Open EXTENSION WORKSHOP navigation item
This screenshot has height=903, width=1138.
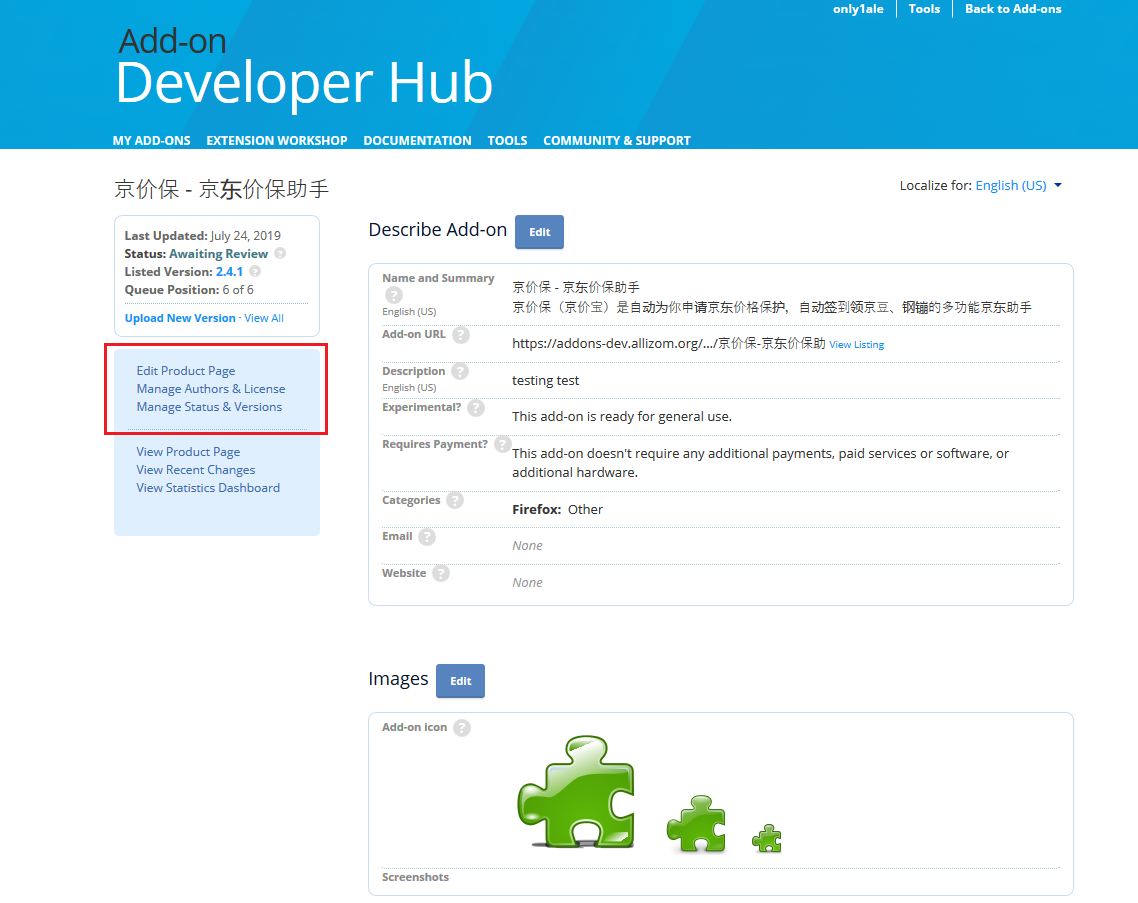click(277, 140)
